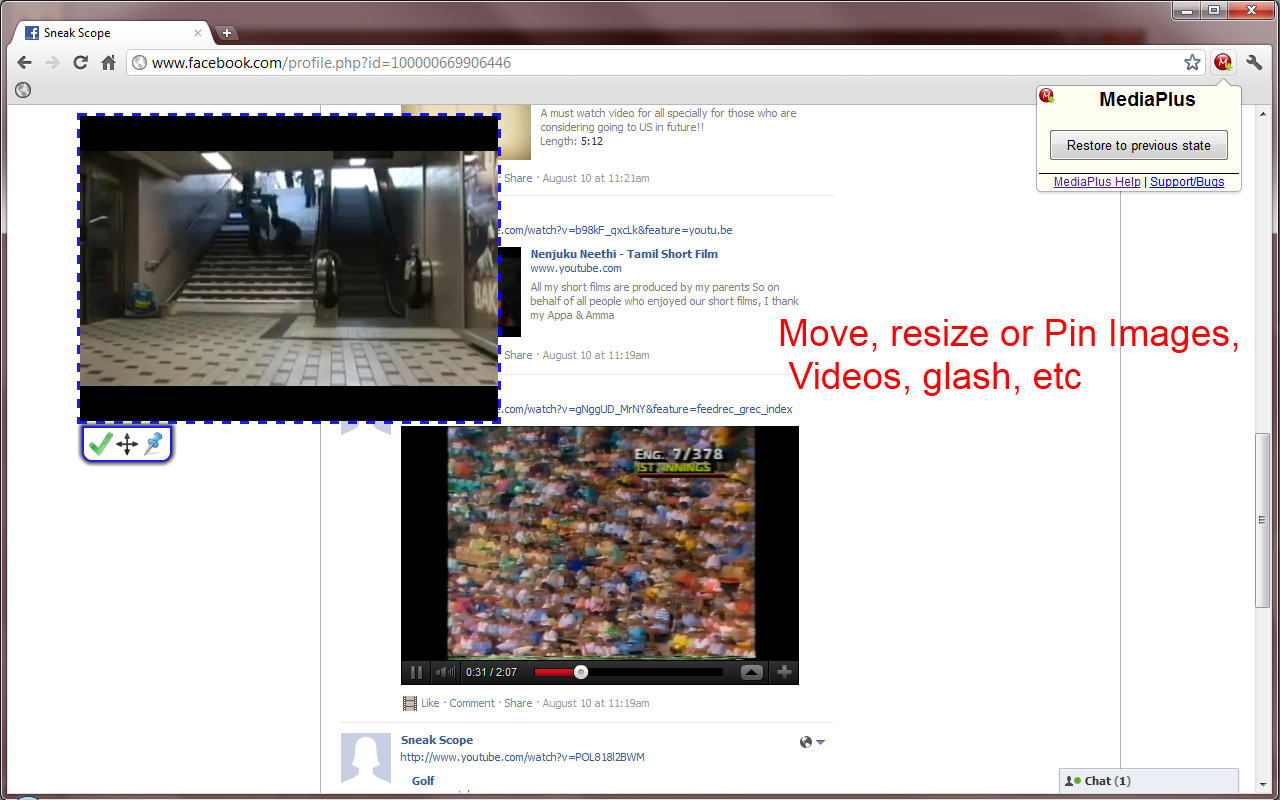Click the cricket crowd video frame

coord(600,543)
